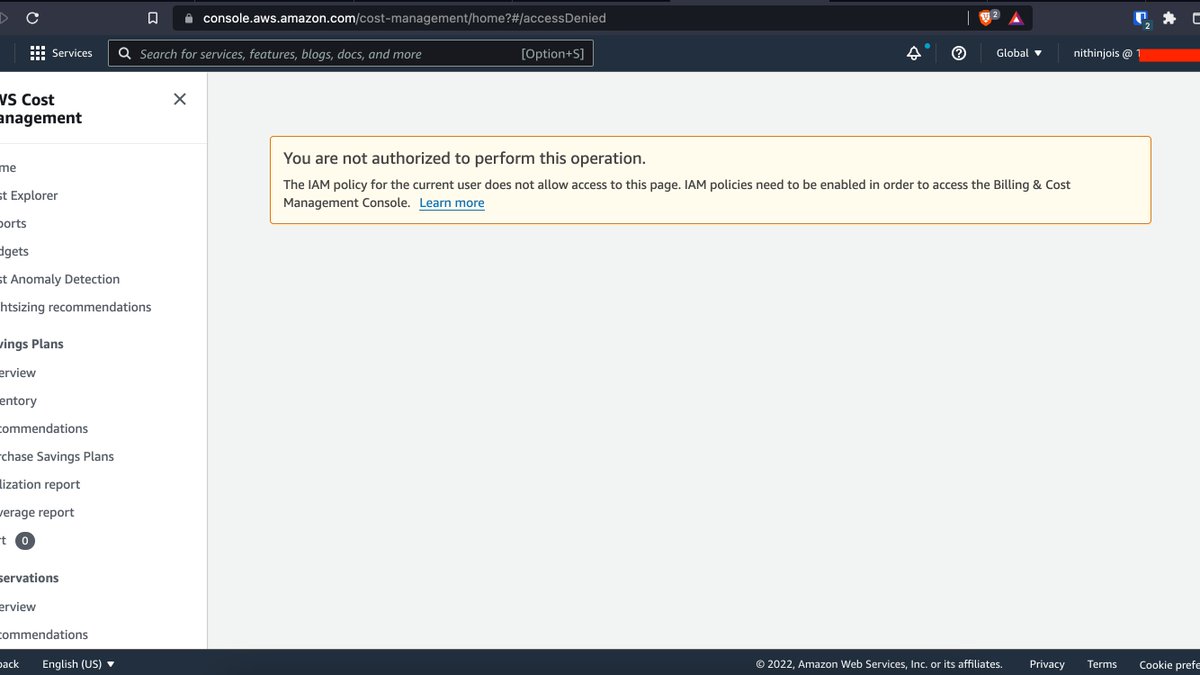Open the Global region dropdown
The height and width of the screenshot is (675, 1200).
[x=1018, y=52]
